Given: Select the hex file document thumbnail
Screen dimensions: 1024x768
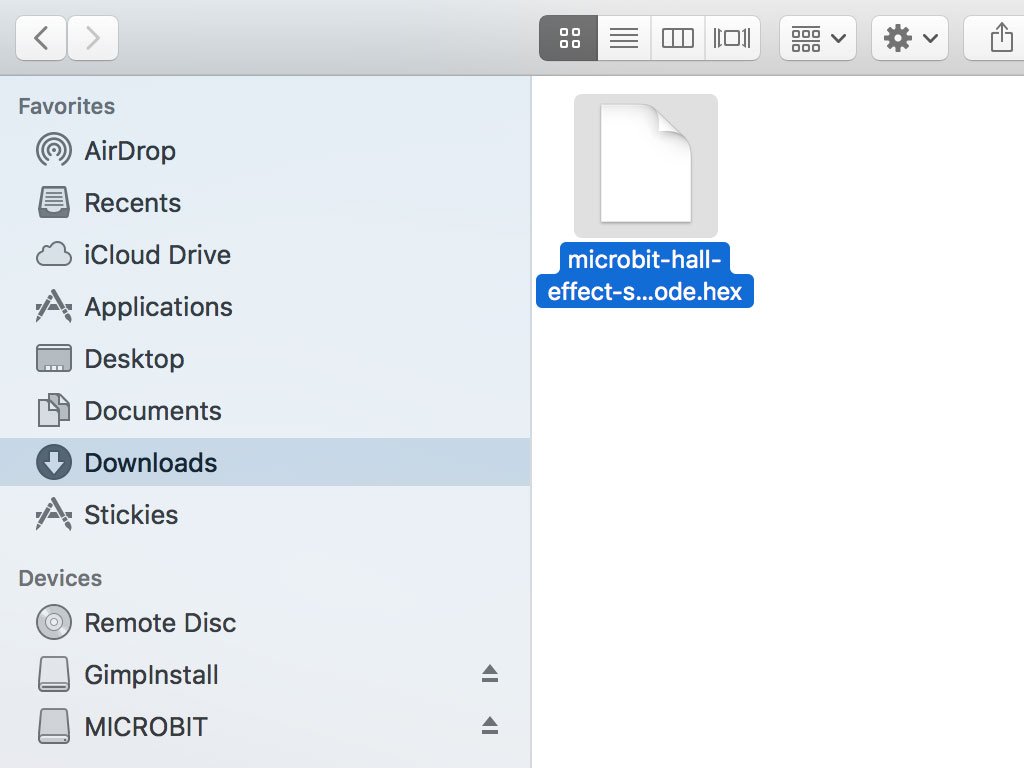Looking at the screenshot, I should pos(646,165).
